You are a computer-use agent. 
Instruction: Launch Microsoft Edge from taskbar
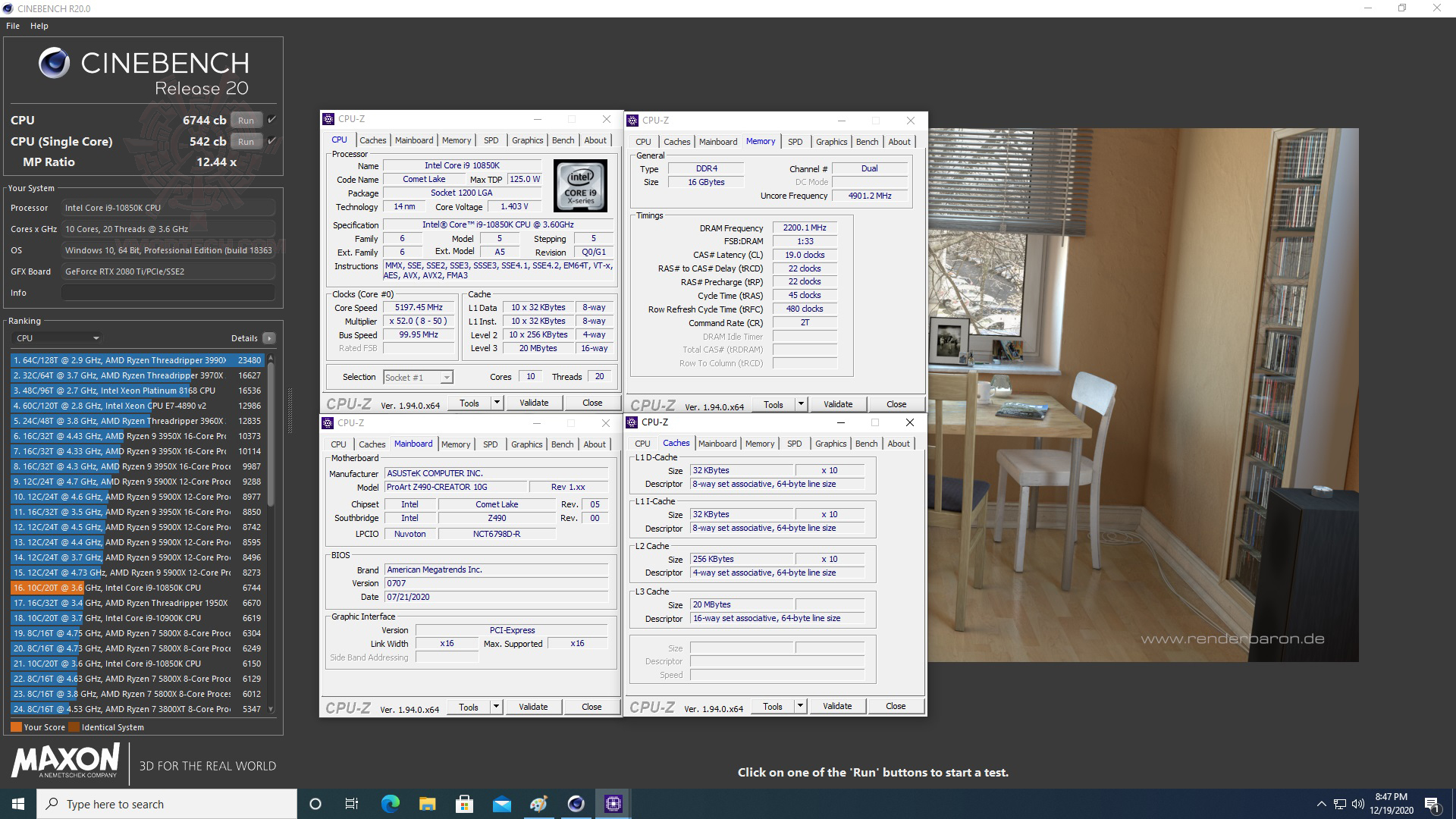(x=390, y=804)
